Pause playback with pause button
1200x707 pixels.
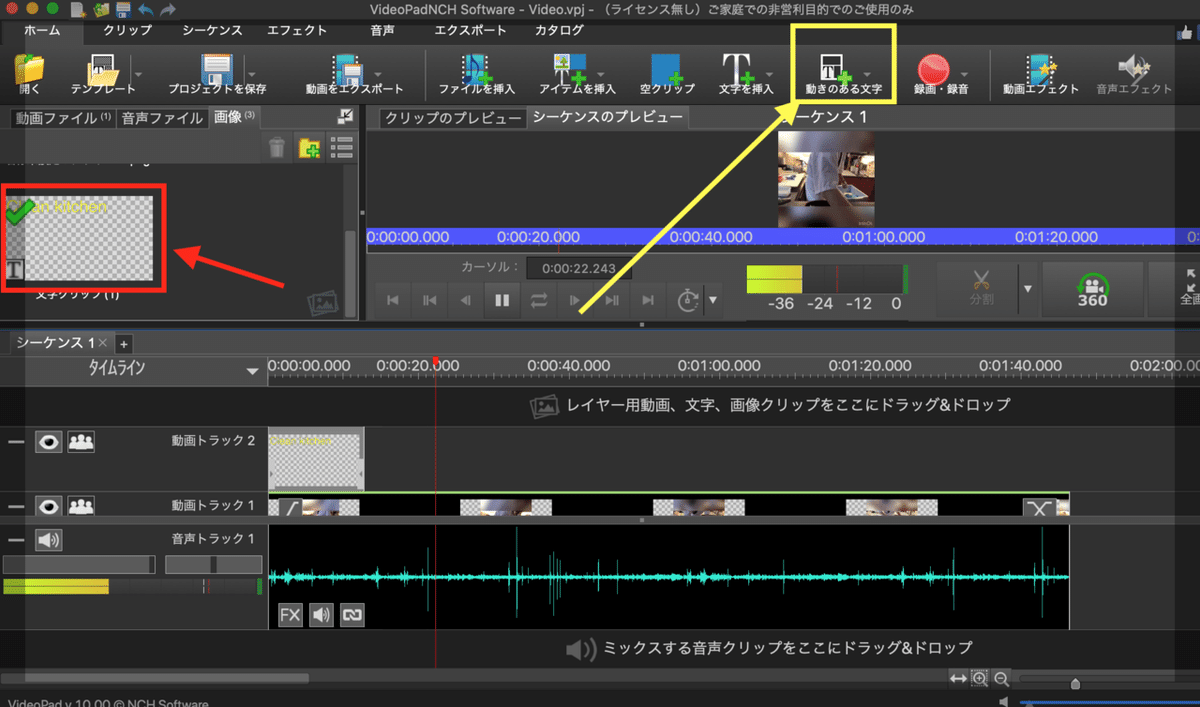tap(502, 299)
